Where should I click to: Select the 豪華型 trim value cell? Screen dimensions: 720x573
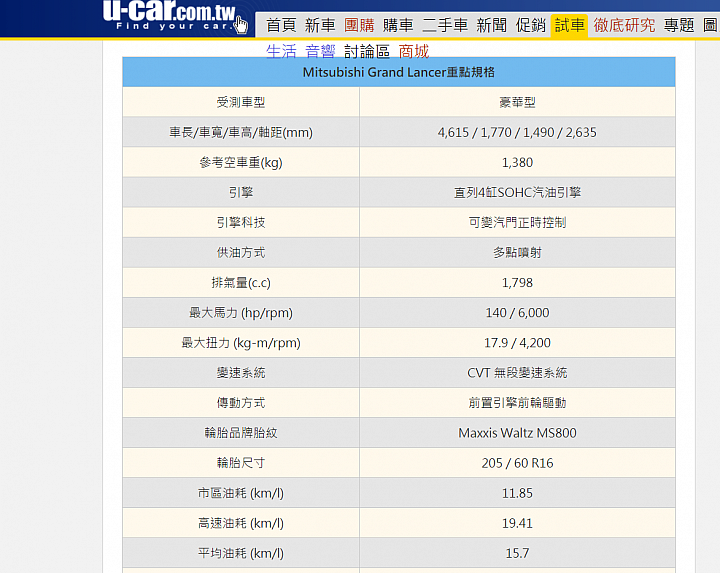517,102
